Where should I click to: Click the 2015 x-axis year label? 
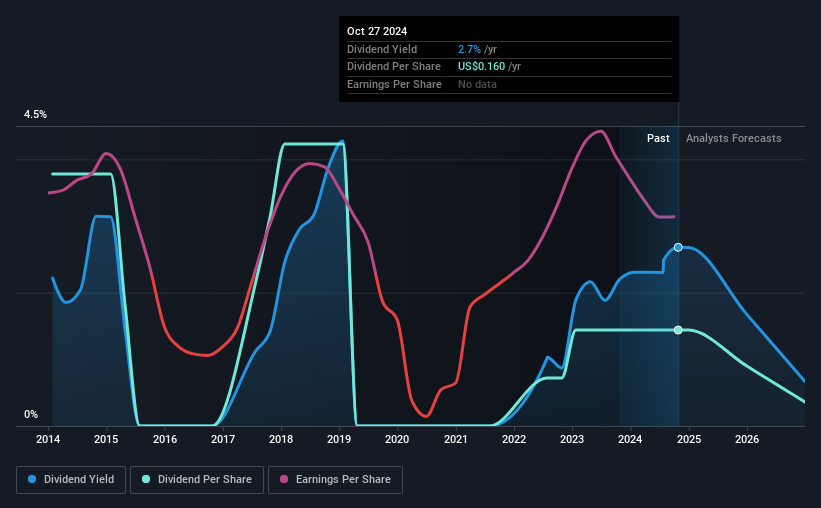pyautogui.click(x=106, y=439)
